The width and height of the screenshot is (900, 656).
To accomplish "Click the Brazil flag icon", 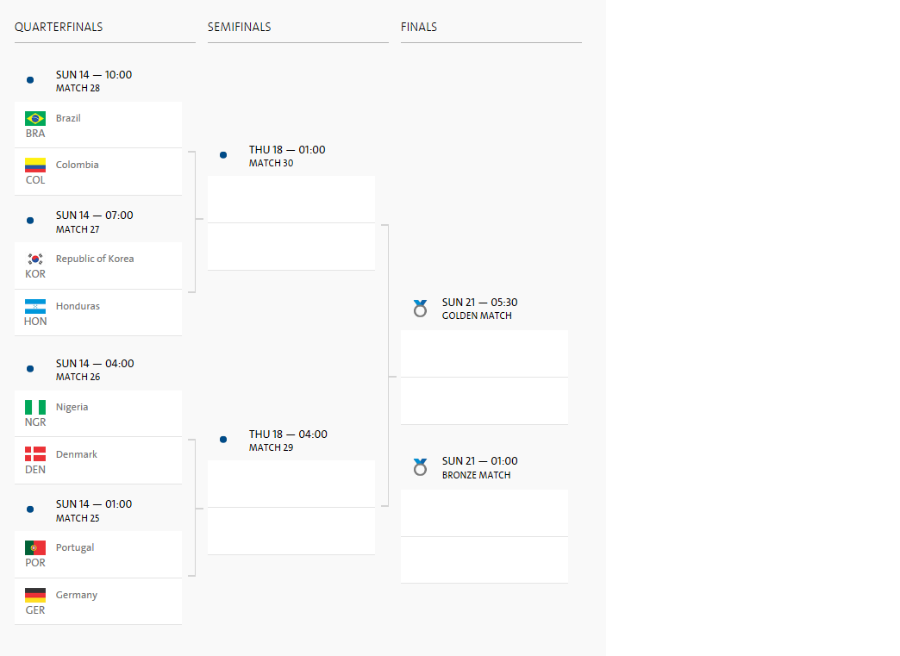I will [35, 118].
